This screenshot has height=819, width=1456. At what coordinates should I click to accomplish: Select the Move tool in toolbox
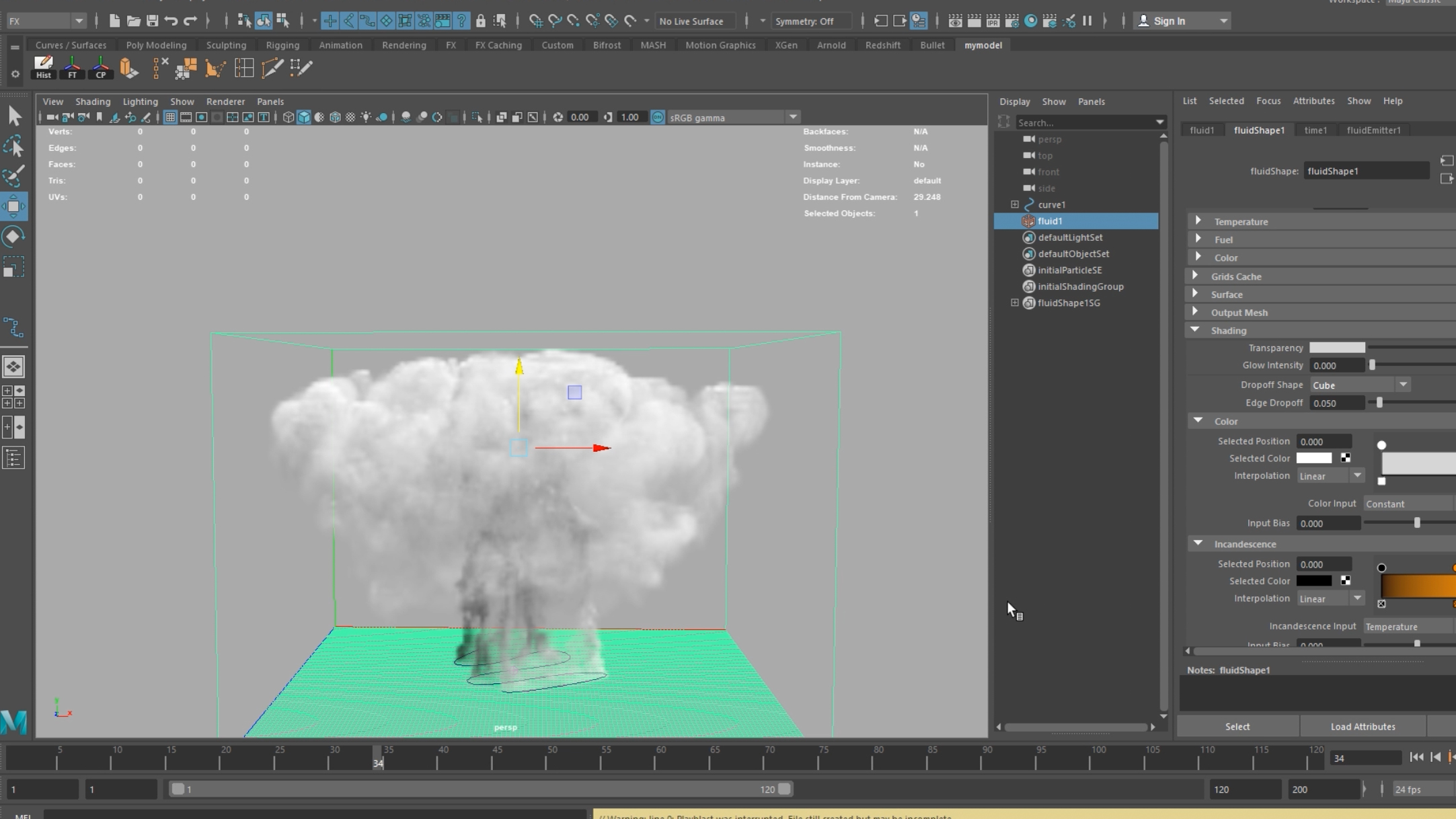tap(13, 206)
